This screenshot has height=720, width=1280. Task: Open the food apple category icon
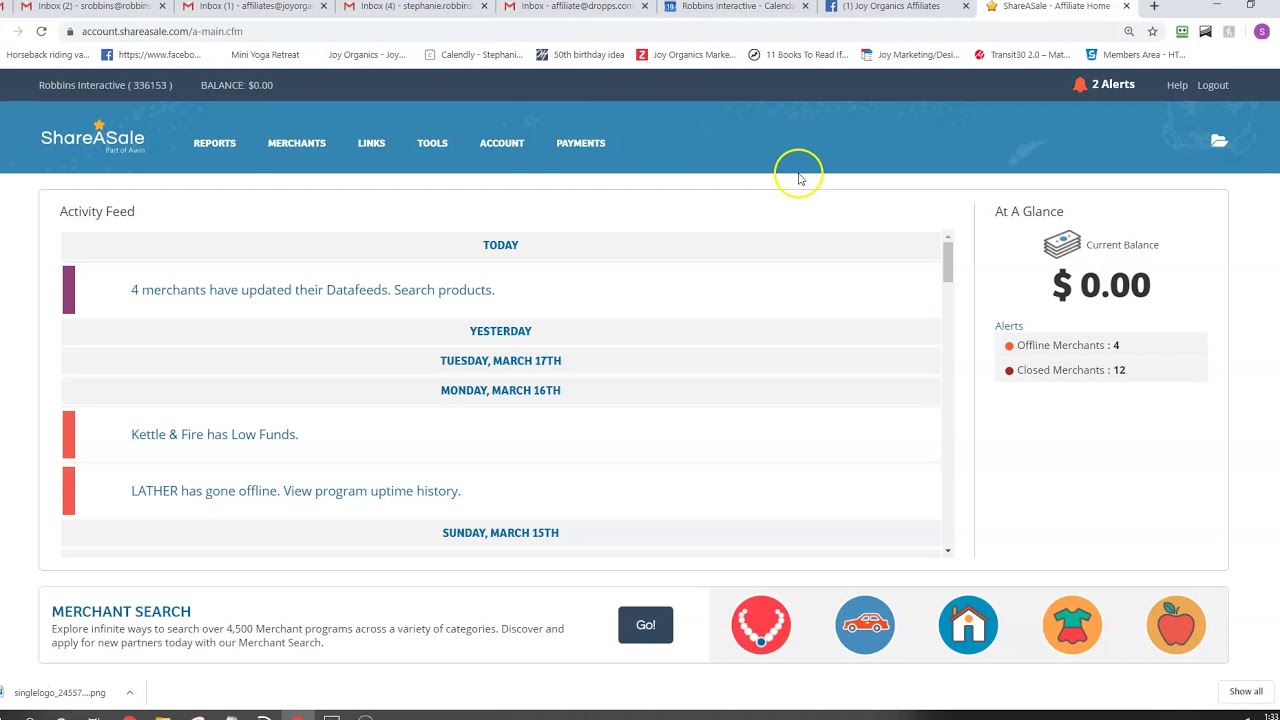[1176, 625]
